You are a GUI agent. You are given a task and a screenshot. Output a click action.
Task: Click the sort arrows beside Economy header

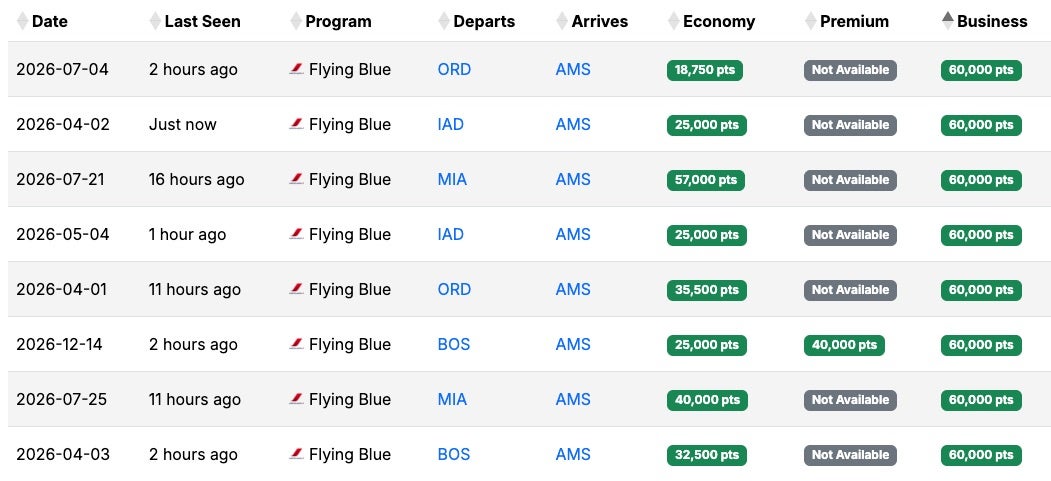(x=674, y=21)
